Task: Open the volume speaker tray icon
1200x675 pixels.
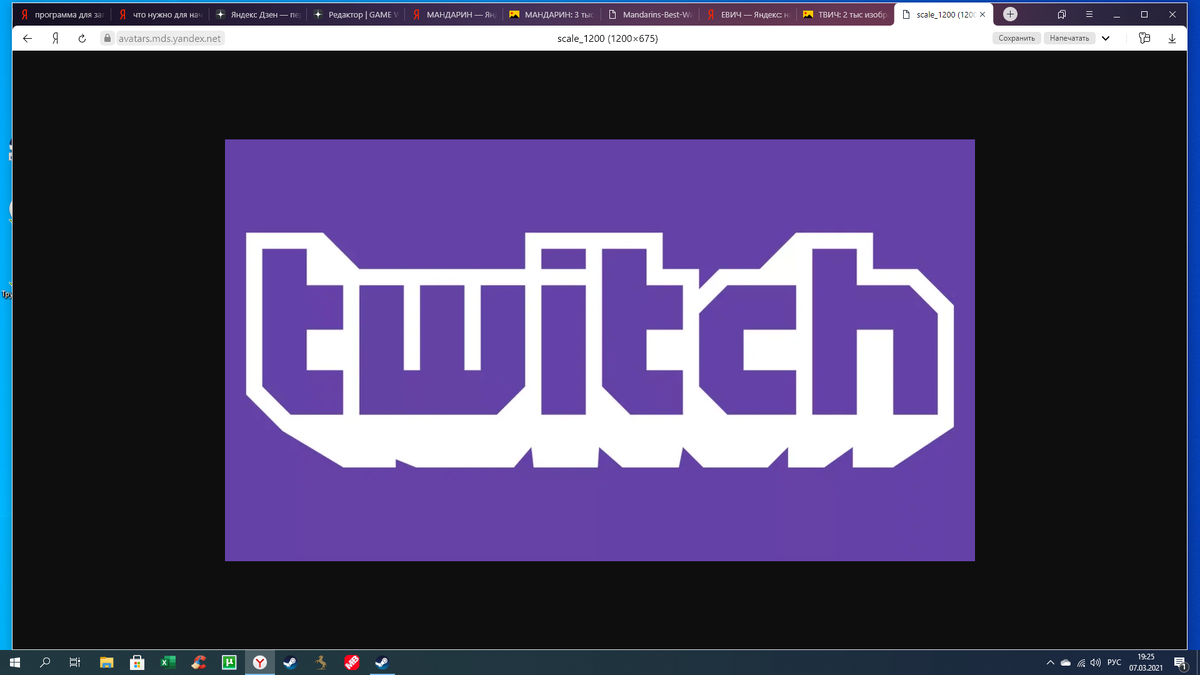Action: click(1095, 663)
